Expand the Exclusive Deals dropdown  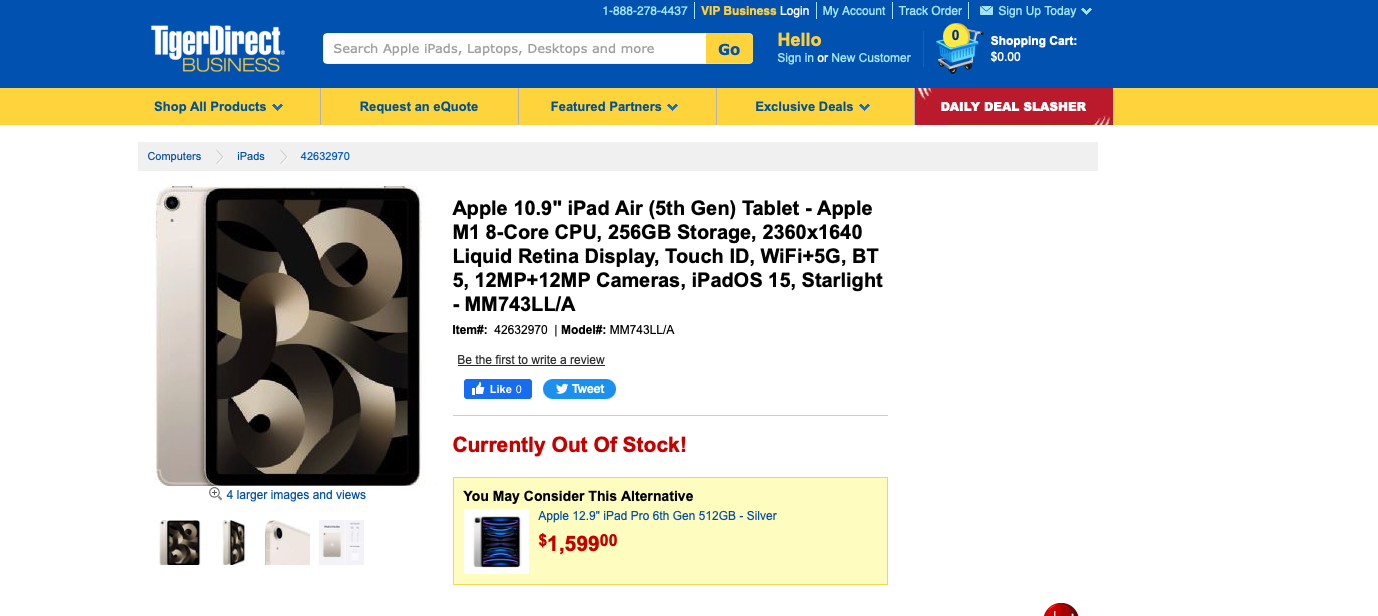812,107
